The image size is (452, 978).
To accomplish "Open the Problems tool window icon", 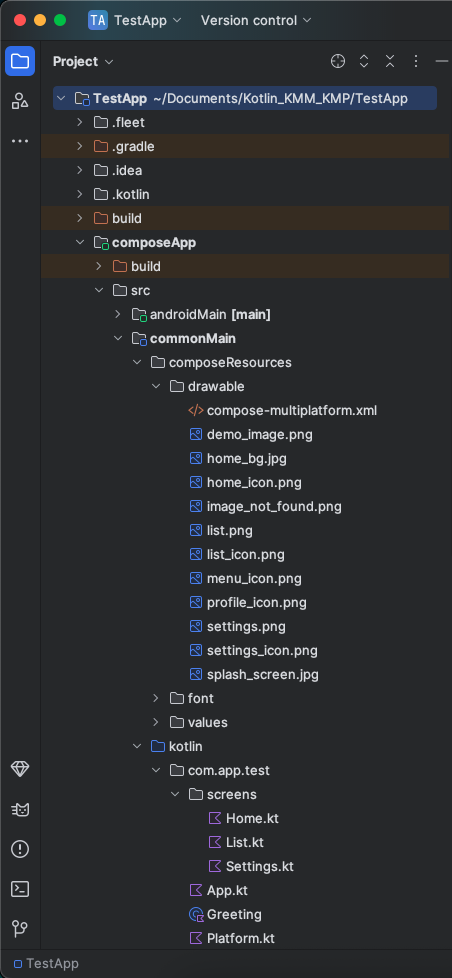I will point(20,850).
